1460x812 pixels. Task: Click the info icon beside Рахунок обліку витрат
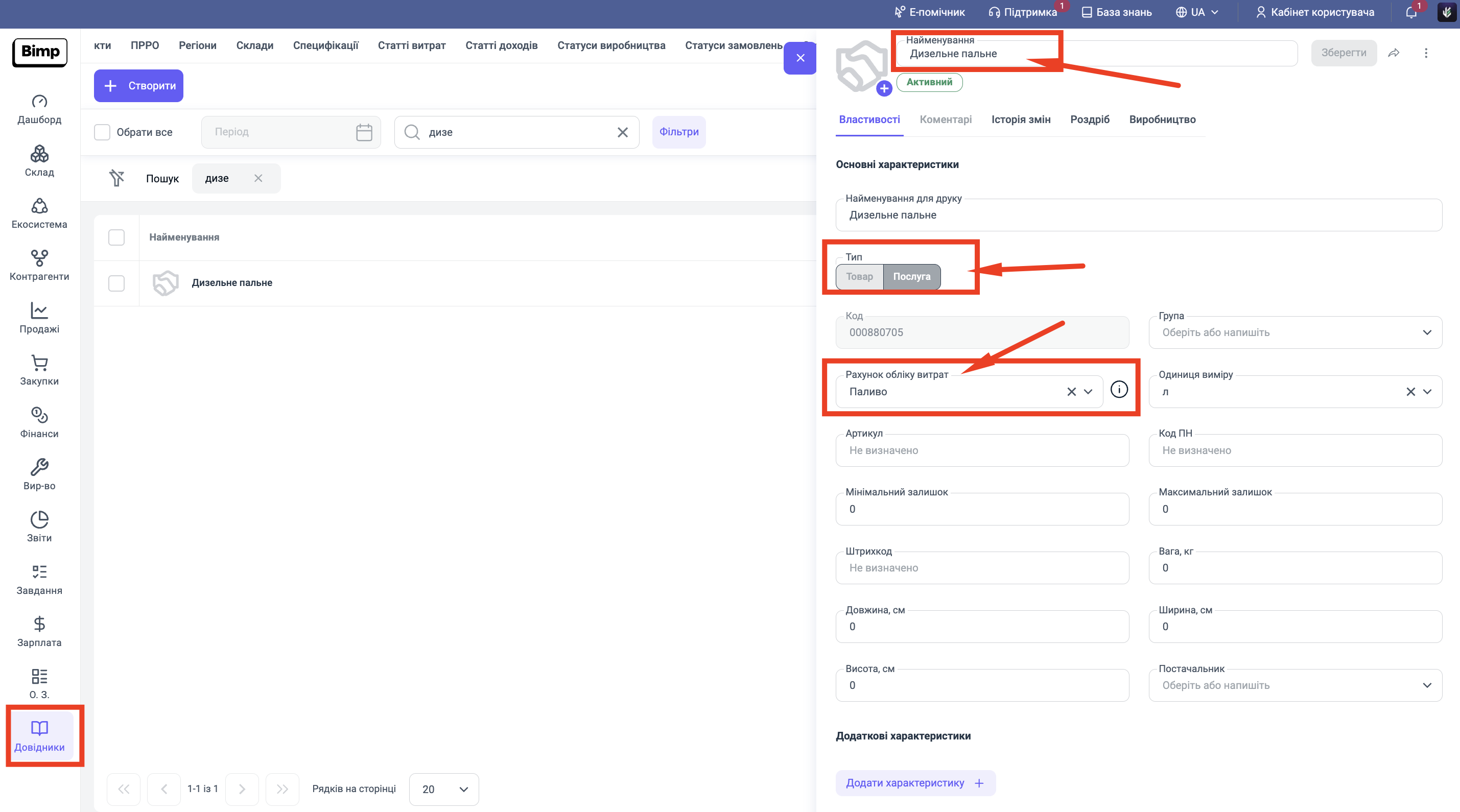[x=1119, y=390]
